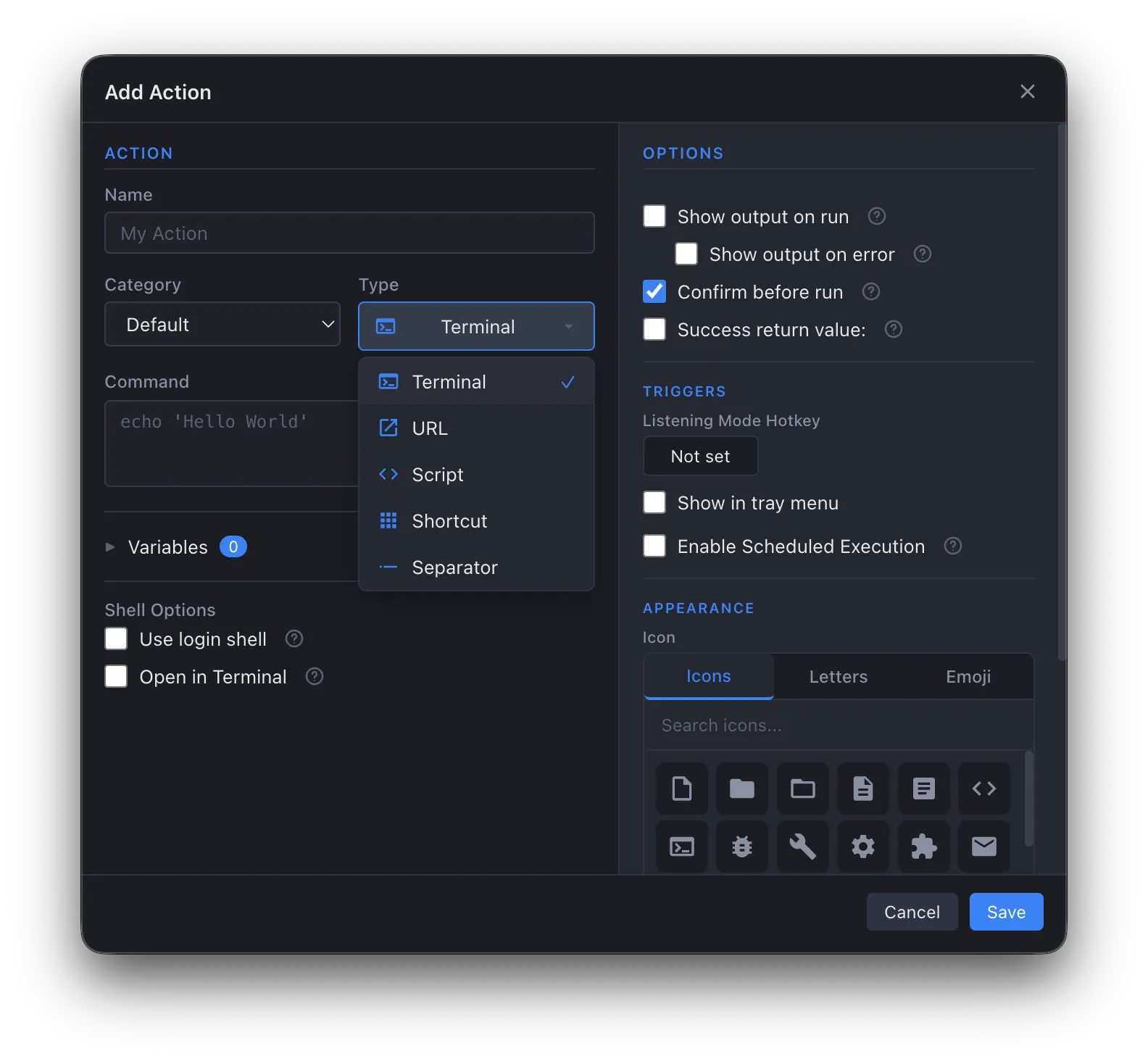This screenshot has width=1148, height=1061.
Task: Enable Success return value checkbox
Action: pyautogui.click(x=654, y=329)
